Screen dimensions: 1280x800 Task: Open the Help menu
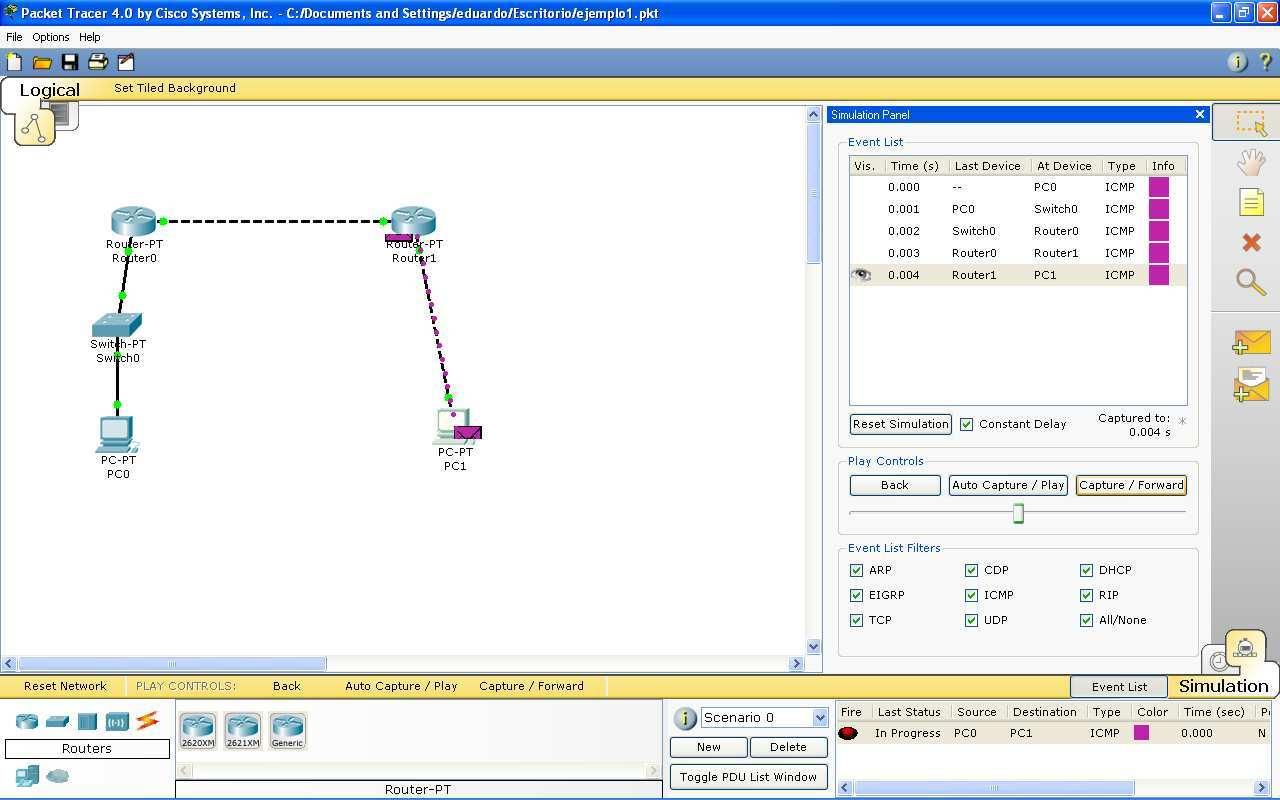point(89,37)
